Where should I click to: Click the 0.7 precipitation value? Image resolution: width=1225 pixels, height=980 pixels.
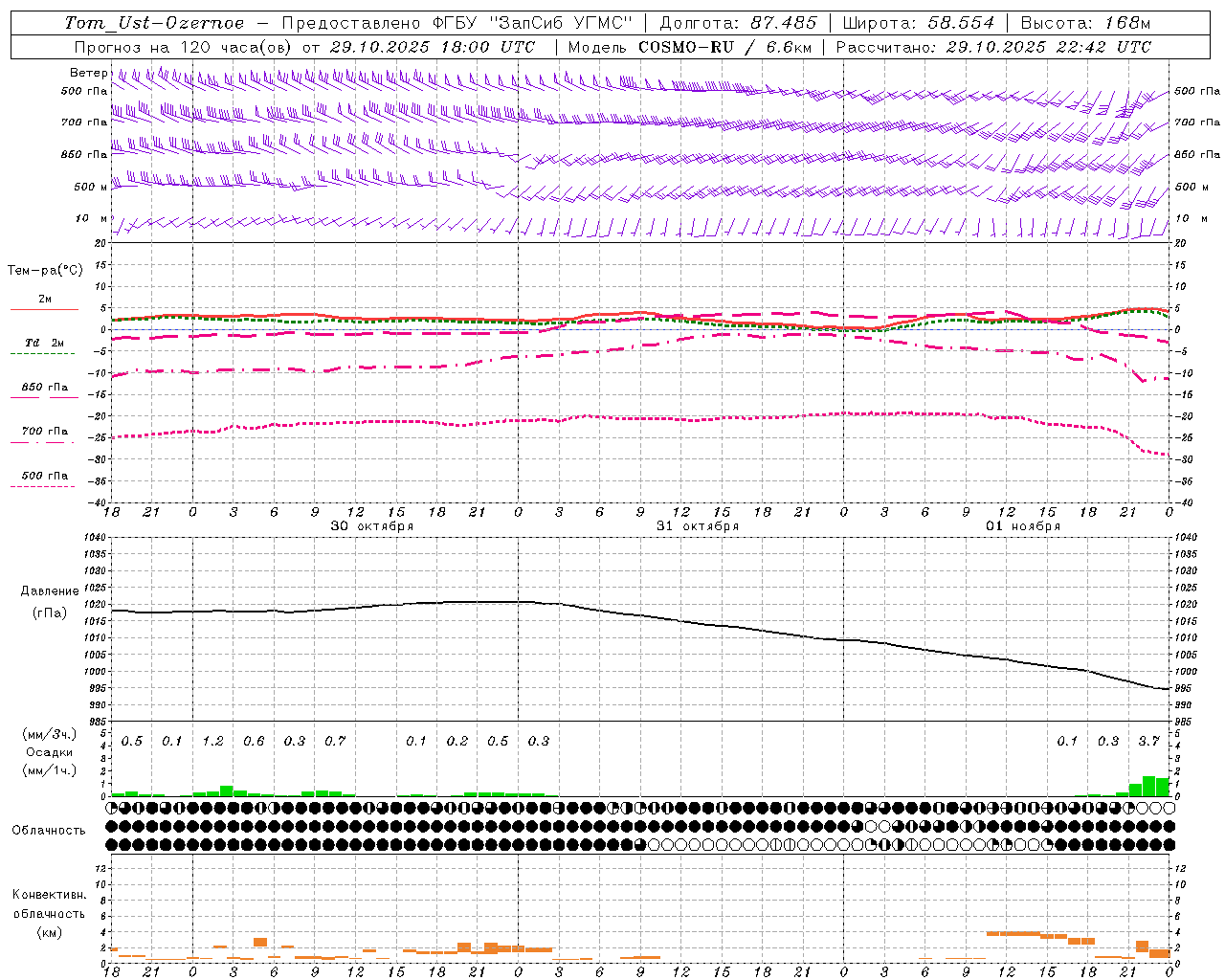point(335,741)
